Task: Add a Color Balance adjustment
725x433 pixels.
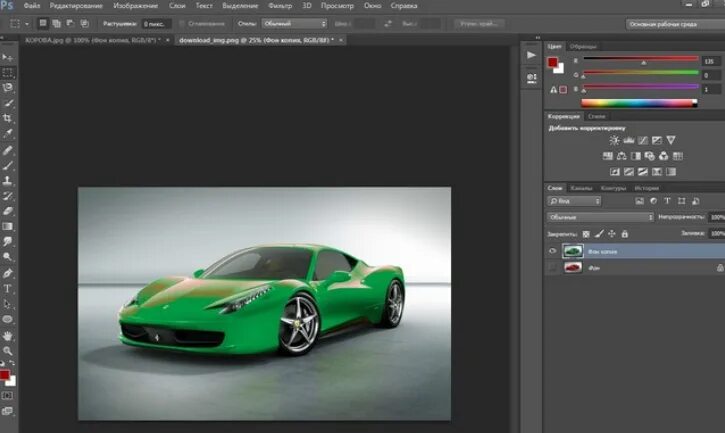Action: pyautogui.click(x=622, y=156)
